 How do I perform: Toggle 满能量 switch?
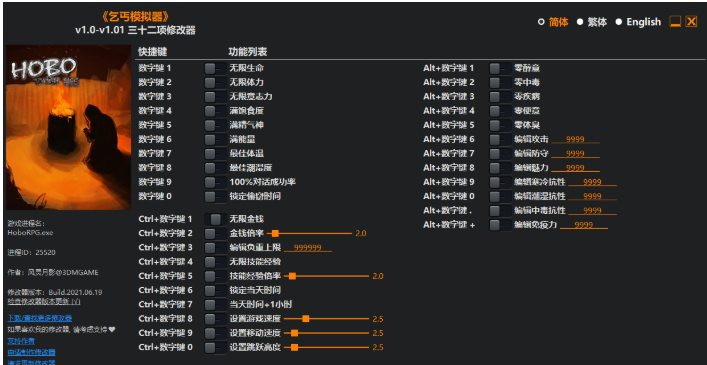215,139
